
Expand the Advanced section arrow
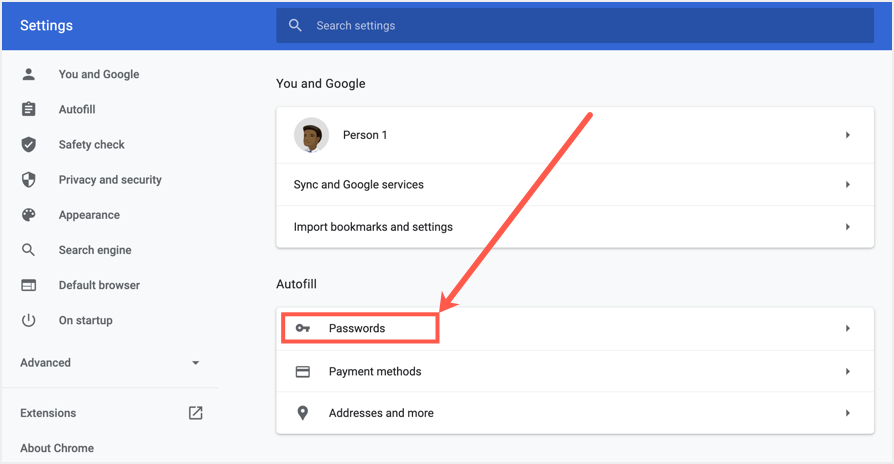tap(196, 363)
